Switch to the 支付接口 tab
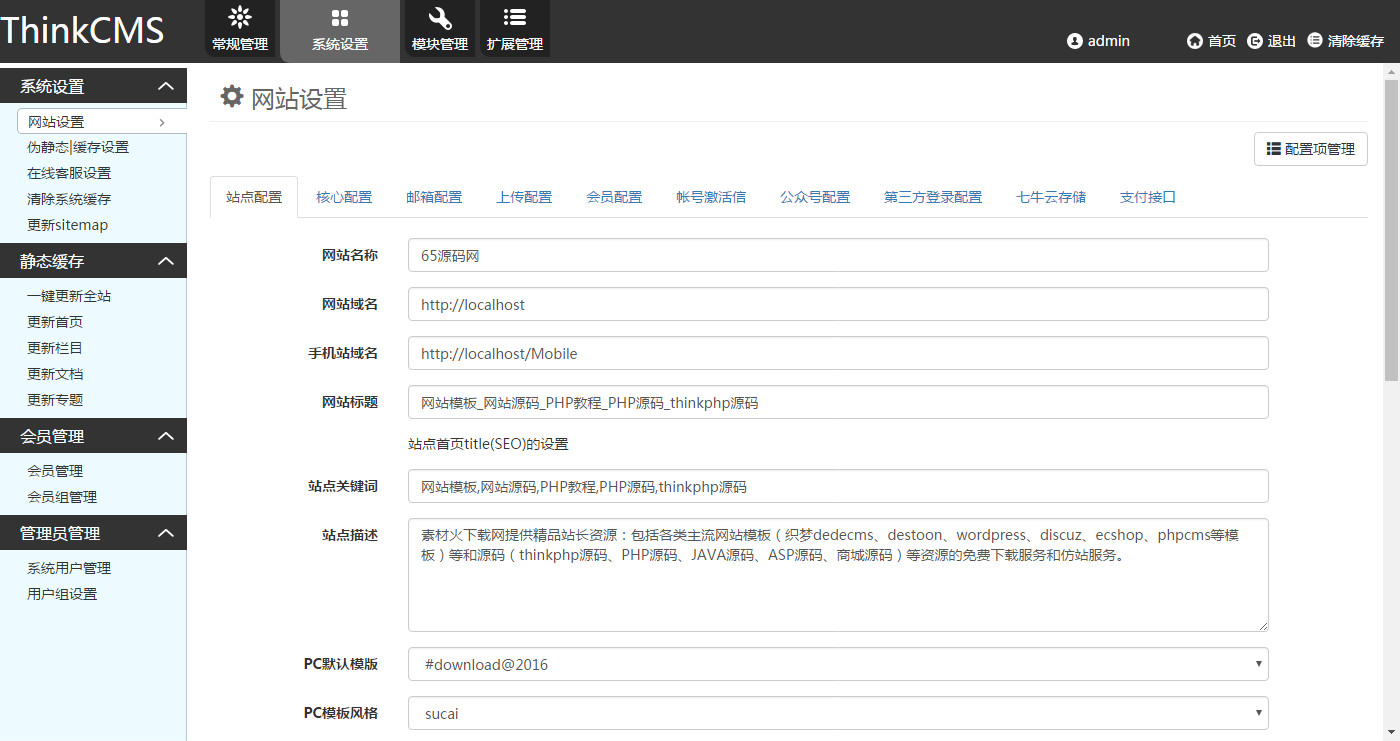Viewport: 1400px width, 741px height. [x=1147, y=197]
